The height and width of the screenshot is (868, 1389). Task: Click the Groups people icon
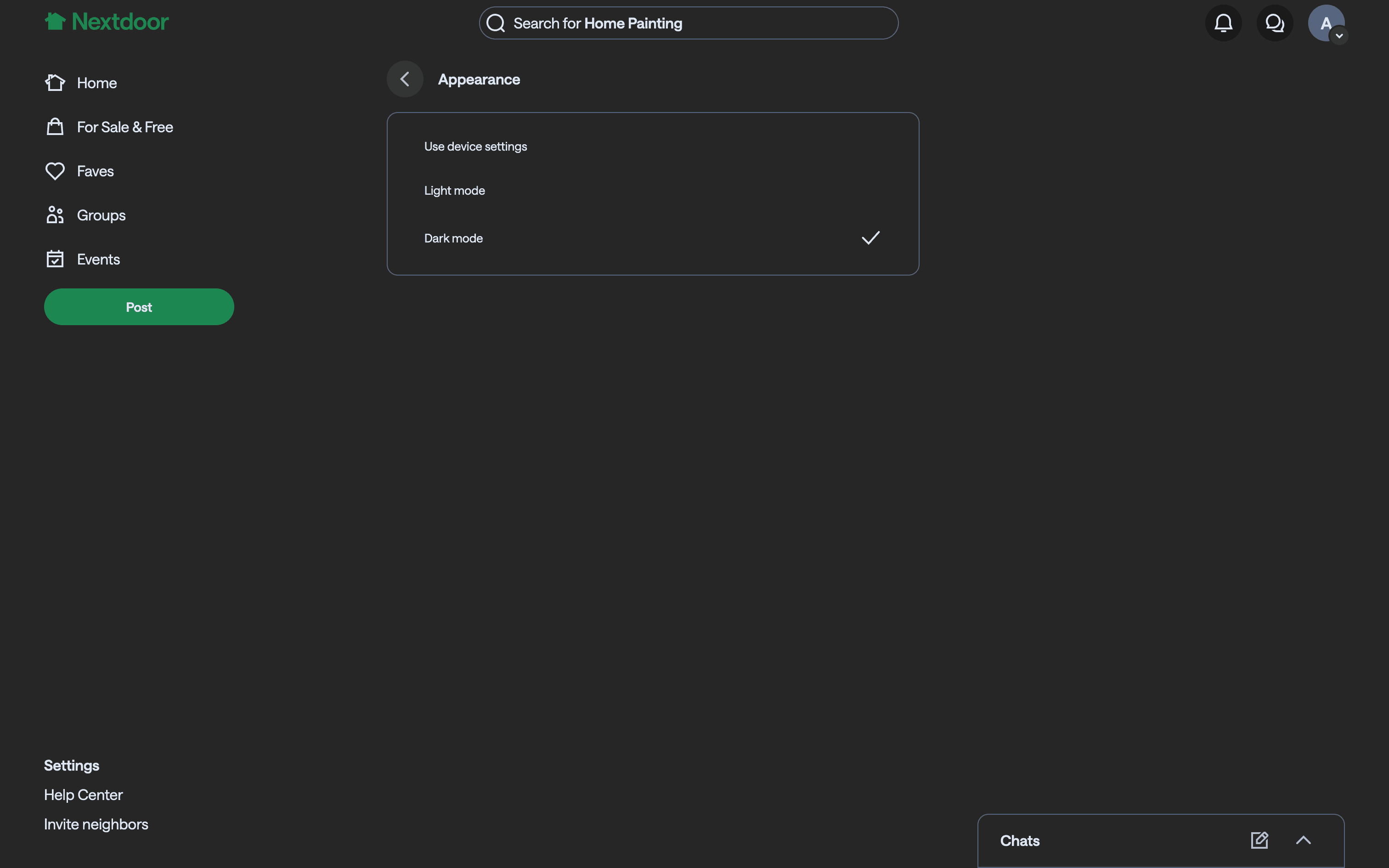point(55,215)
